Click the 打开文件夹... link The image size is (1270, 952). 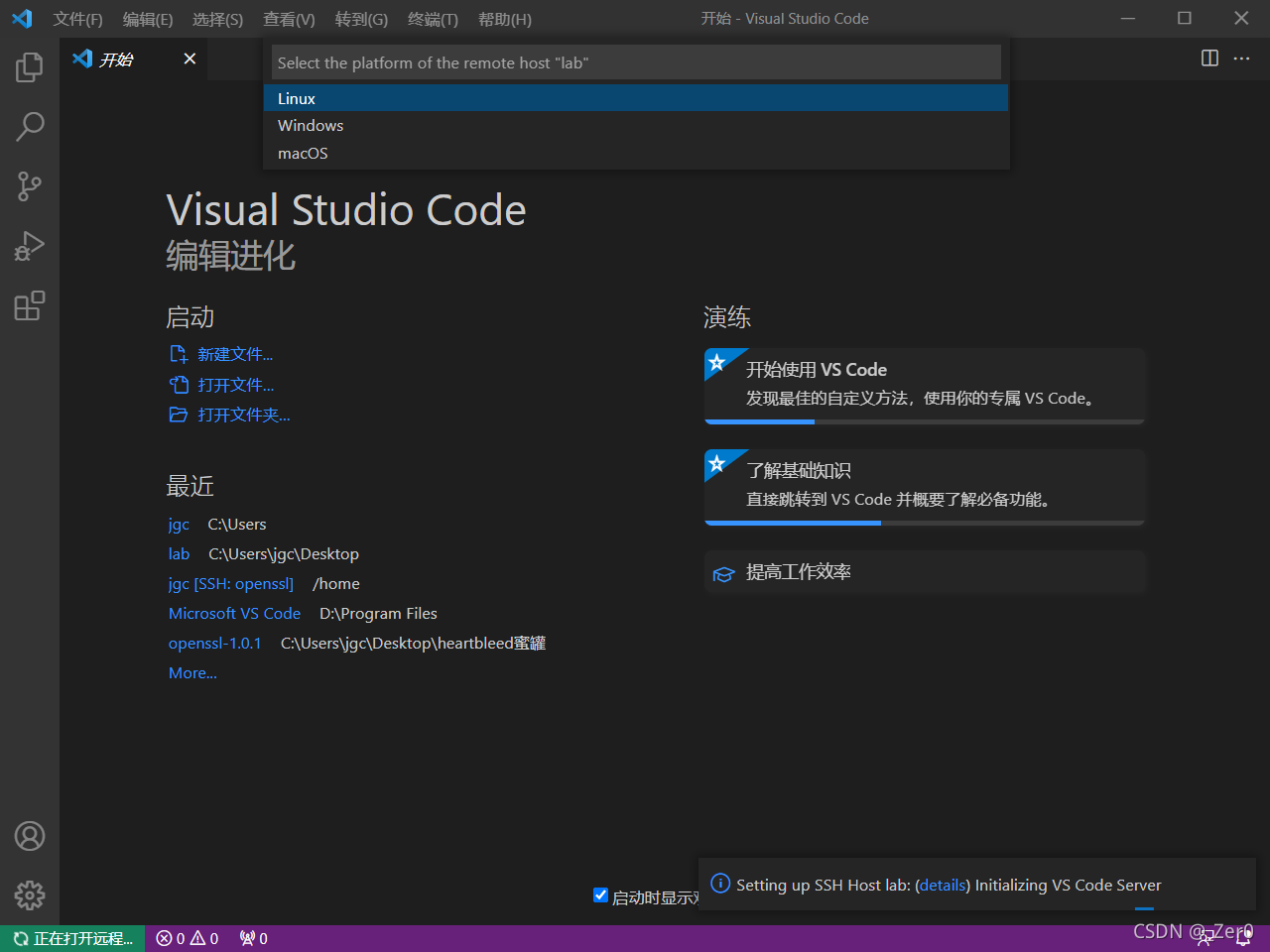[x=244, y=415]
